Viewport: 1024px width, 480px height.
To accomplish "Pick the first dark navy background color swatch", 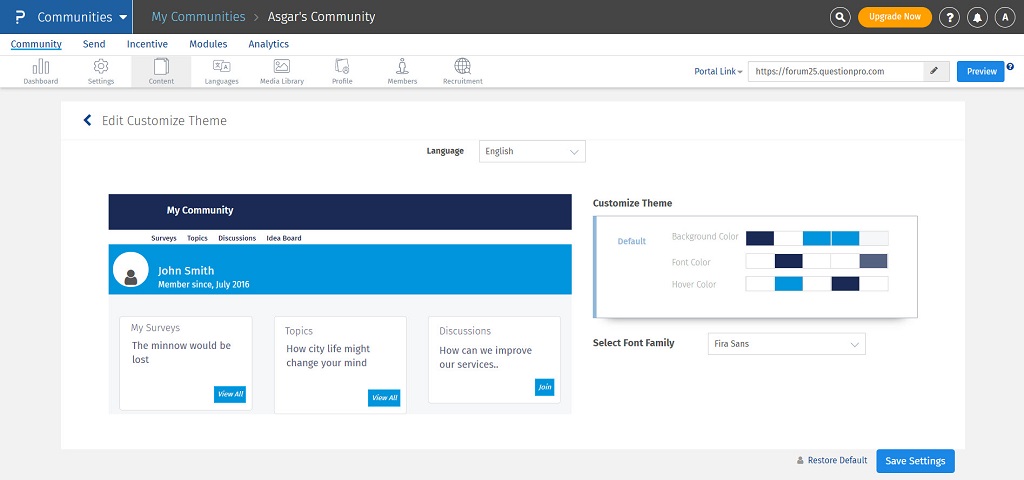I will pyautogui.click(x=760, y=238).
